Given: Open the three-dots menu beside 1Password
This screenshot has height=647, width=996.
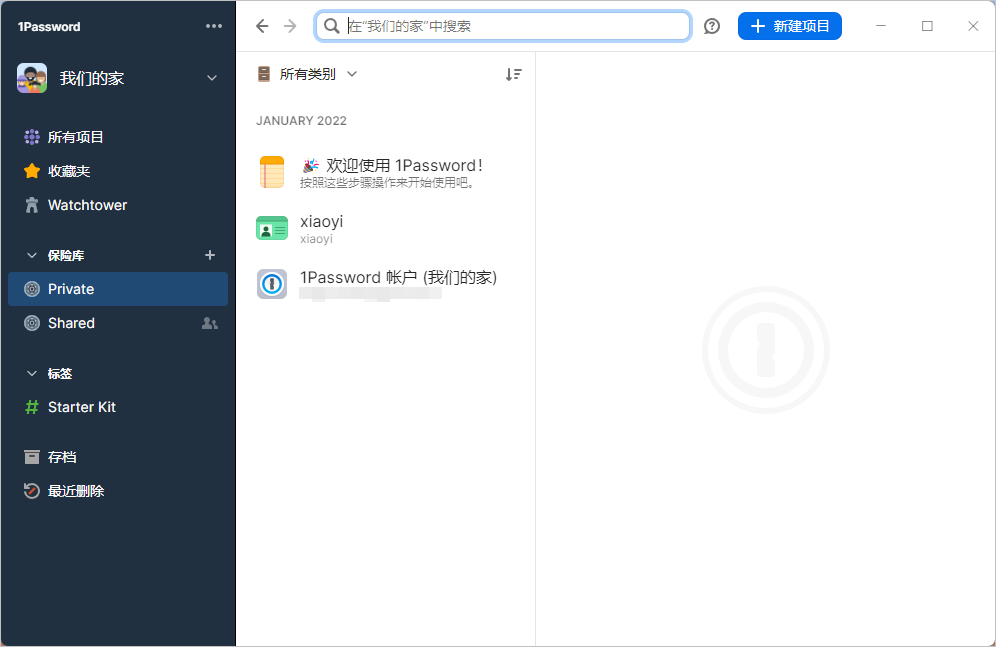Looking at the screenshot, I should tap(214, 26).
